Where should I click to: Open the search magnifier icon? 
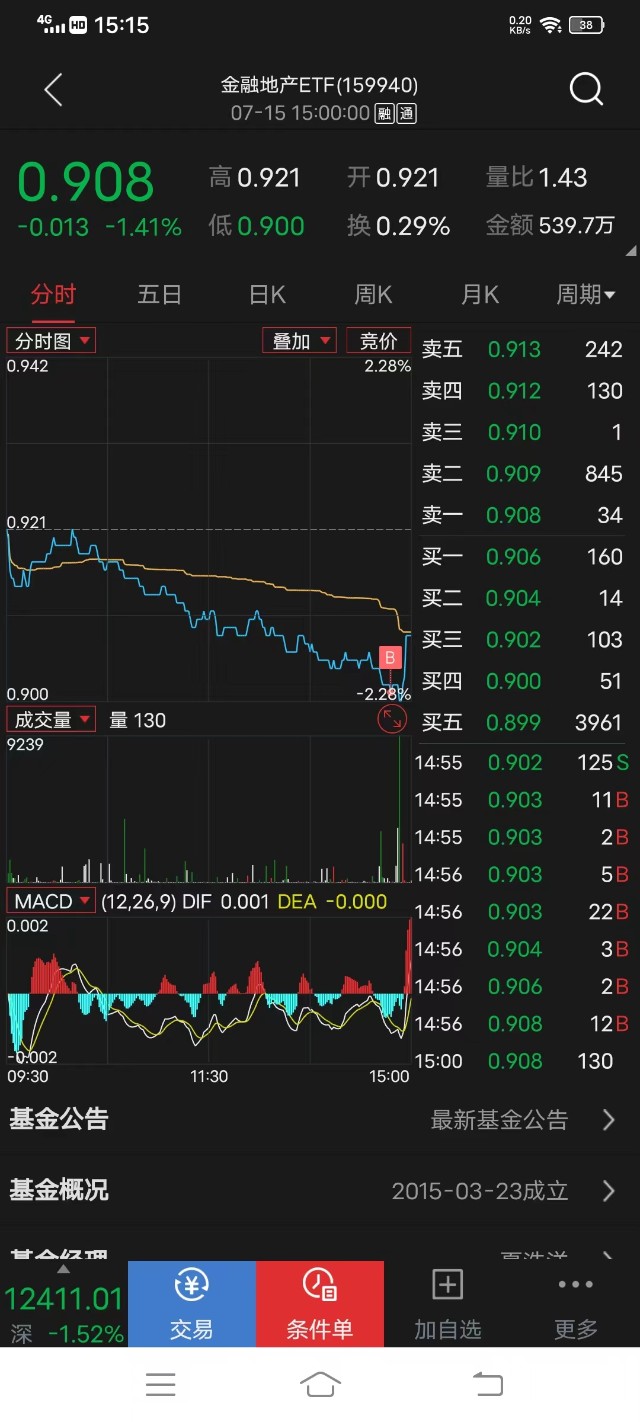(586, 90)
